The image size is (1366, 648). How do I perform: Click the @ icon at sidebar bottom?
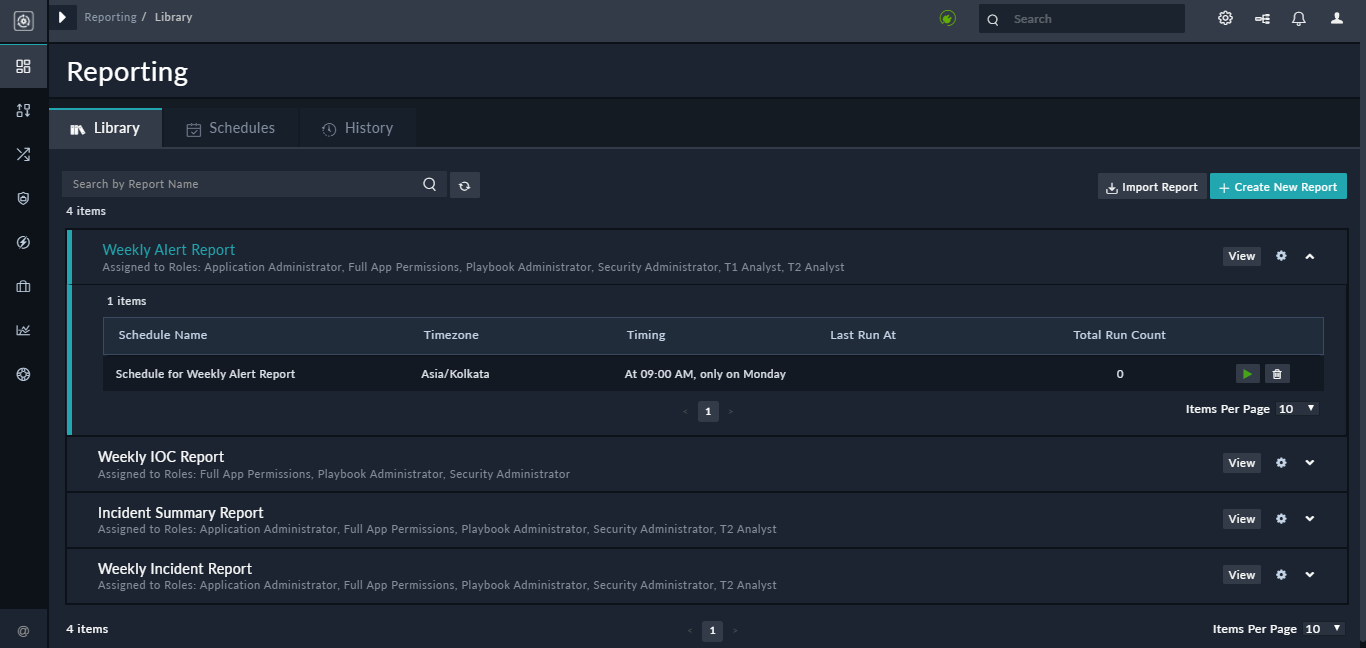pyautogui.click(x=23, y=631)
